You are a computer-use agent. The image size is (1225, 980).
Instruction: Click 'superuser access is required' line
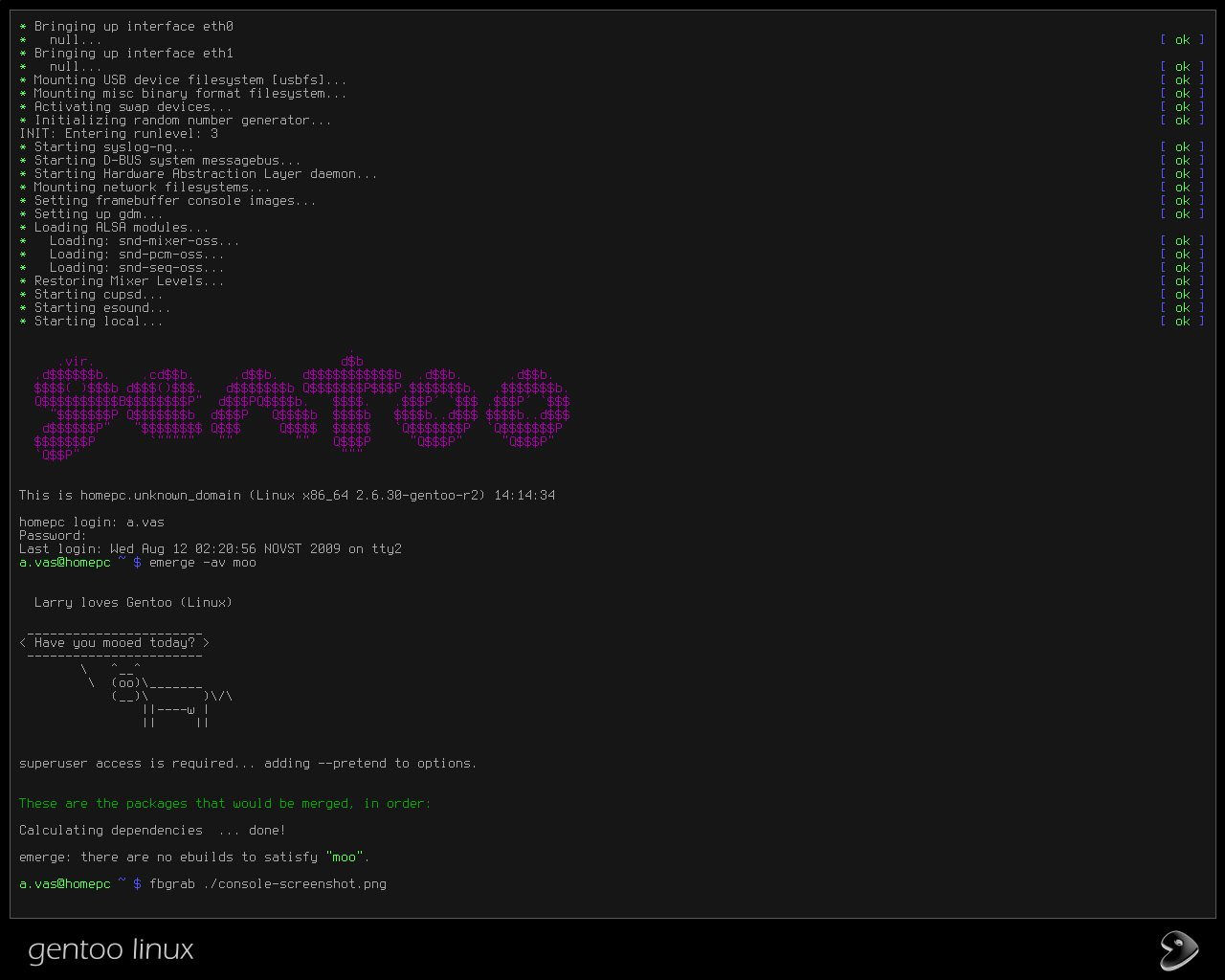pyautogui.click(x=249, y=764)
